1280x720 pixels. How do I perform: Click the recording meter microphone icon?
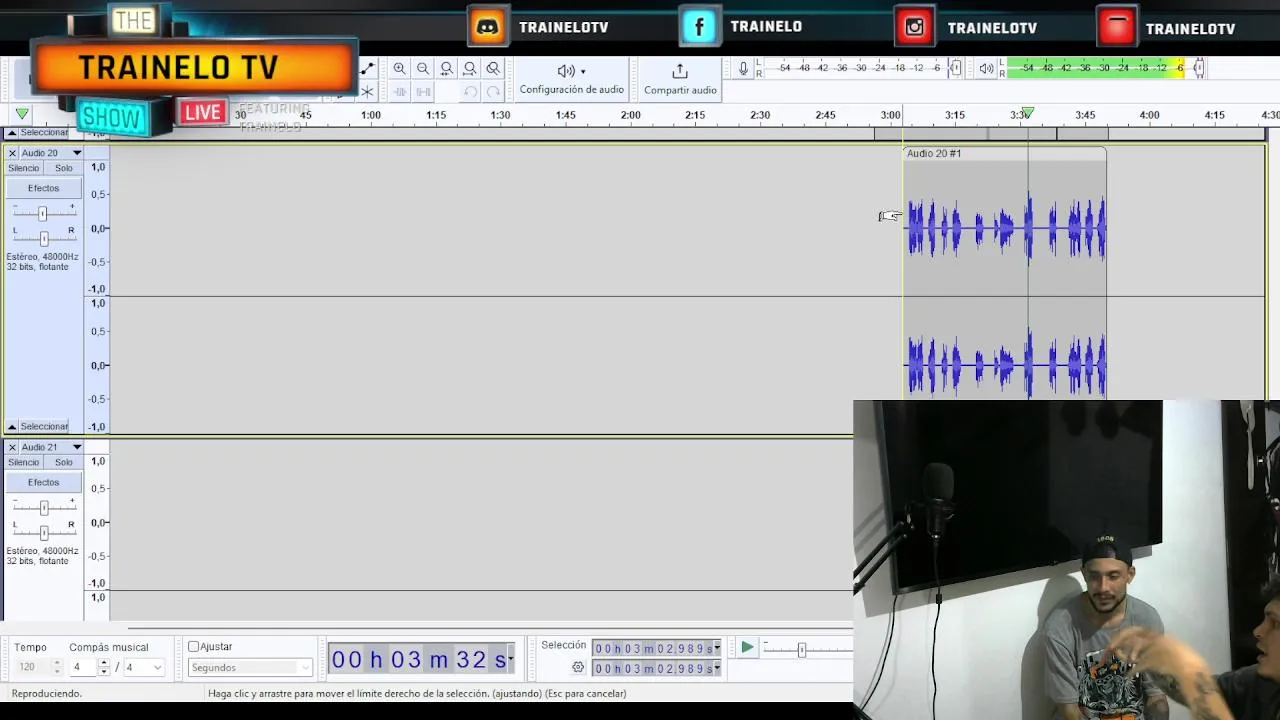[743, 68]
